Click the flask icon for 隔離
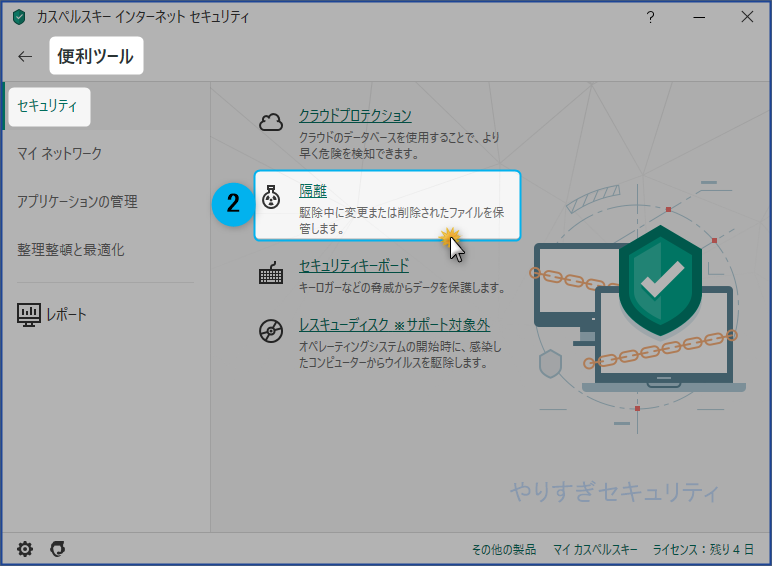 tap(271, 197)
